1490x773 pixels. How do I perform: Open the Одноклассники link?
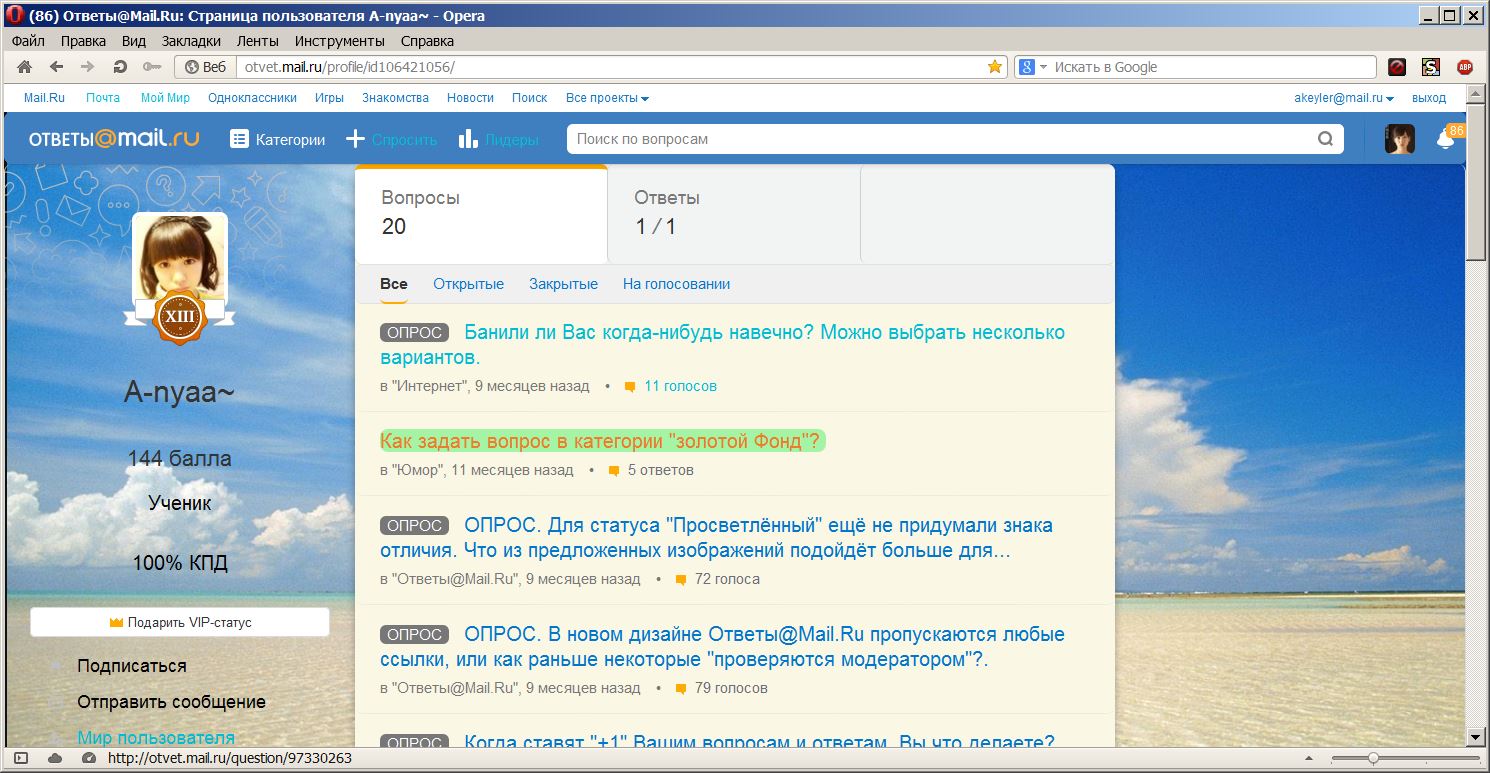click(x=253, y=98)
